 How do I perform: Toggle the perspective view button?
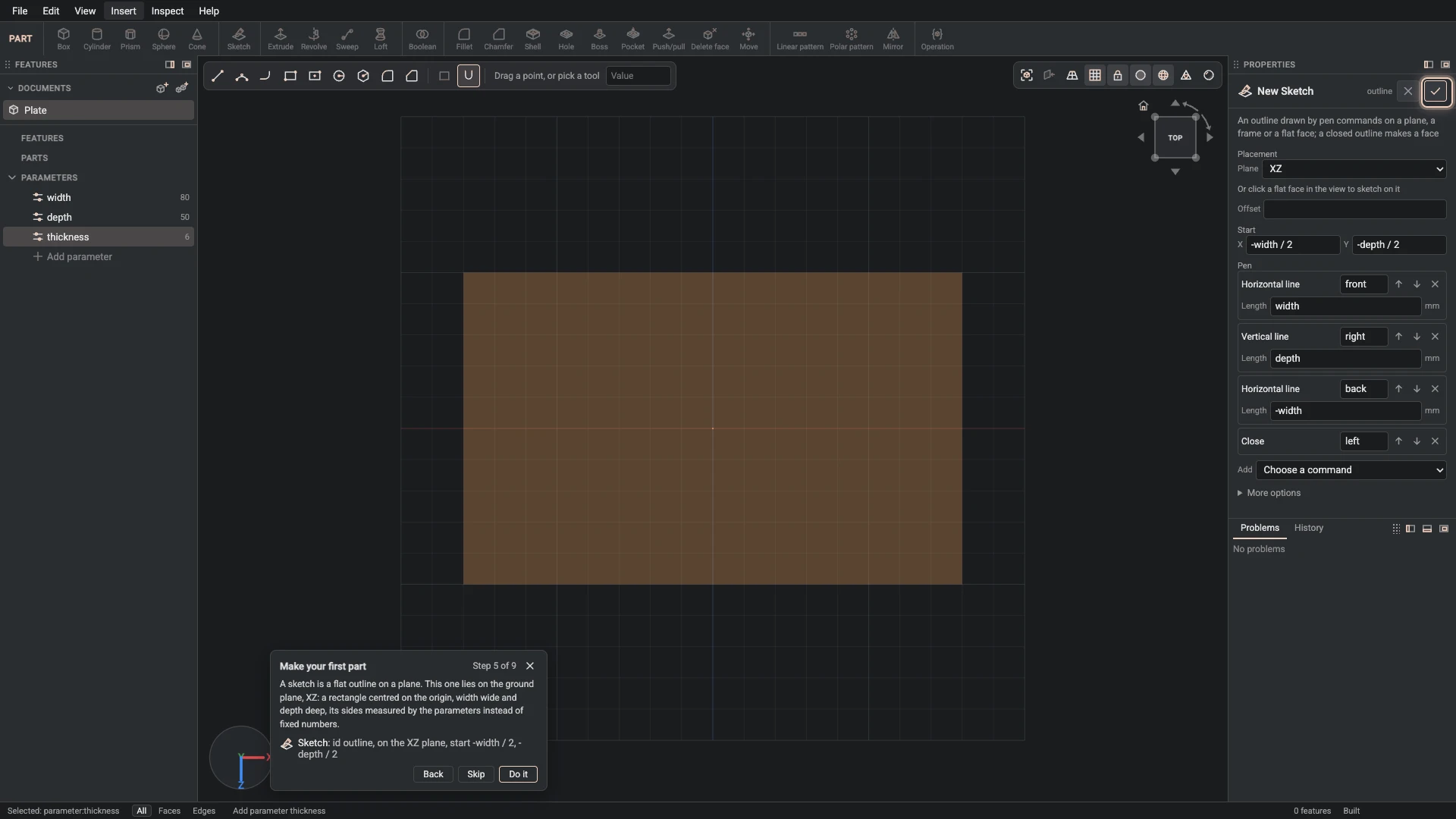coord(1072,75)
